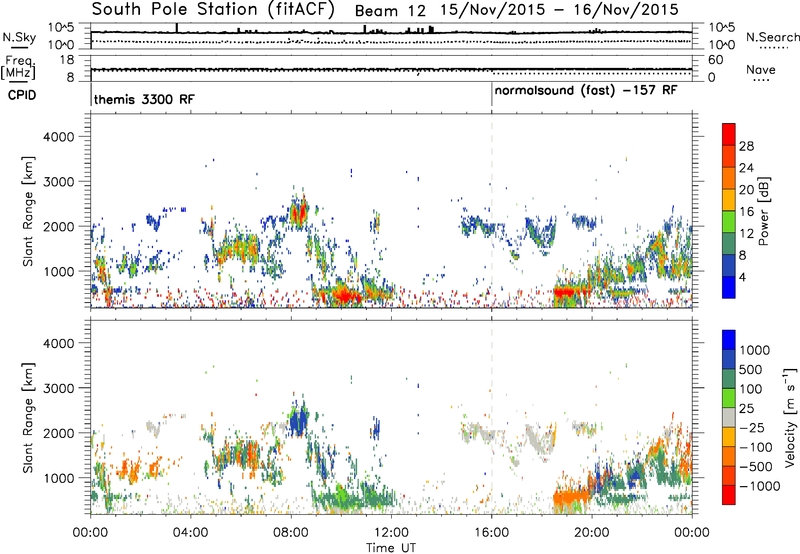Click the "18" frequency axis tick
Image resolution: width=800 pixels, height=554 pixels.
point(67,60)
